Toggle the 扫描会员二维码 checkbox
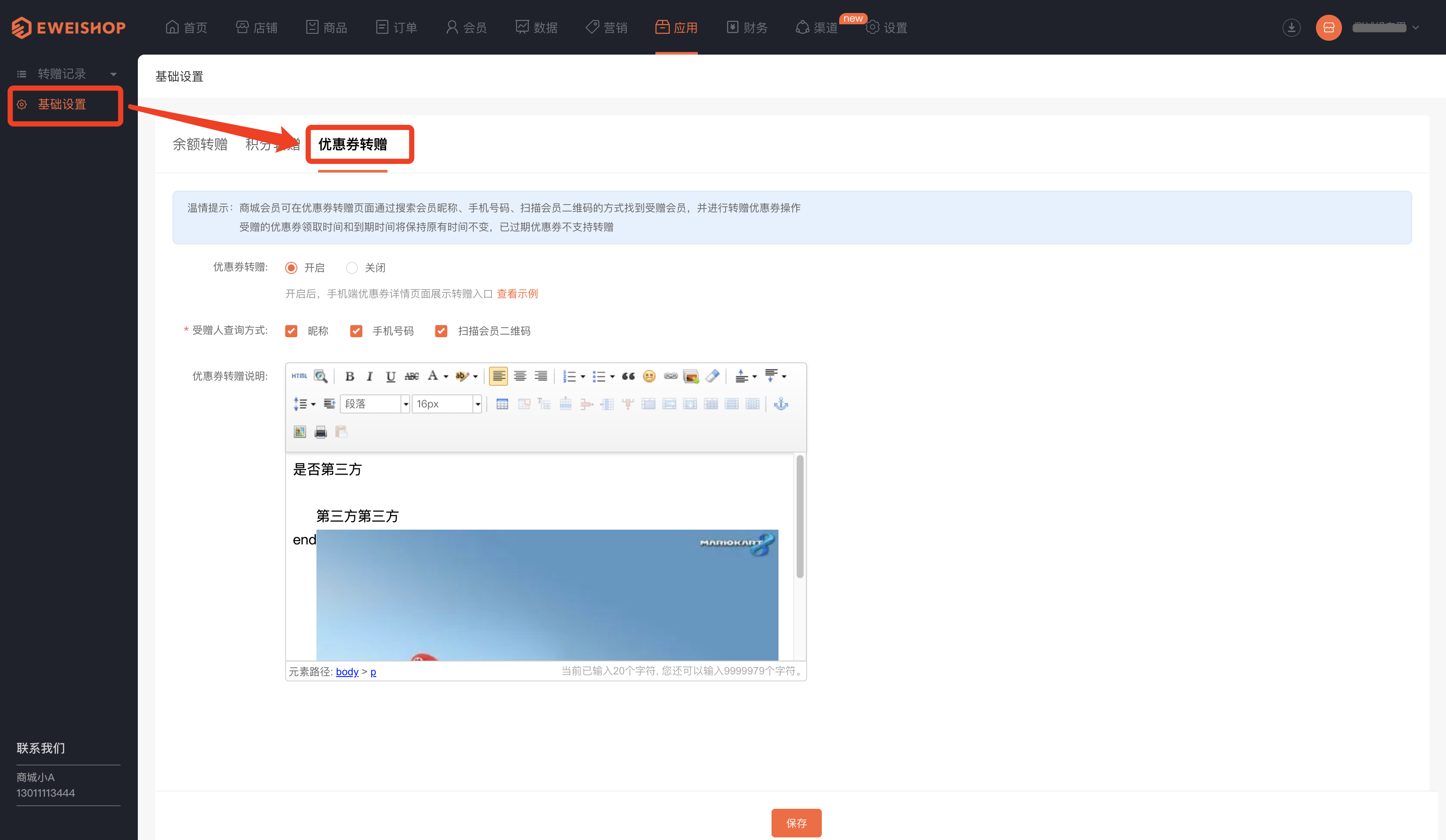The height and width of the screenshot is (840, 1446). tap(441, 331)
